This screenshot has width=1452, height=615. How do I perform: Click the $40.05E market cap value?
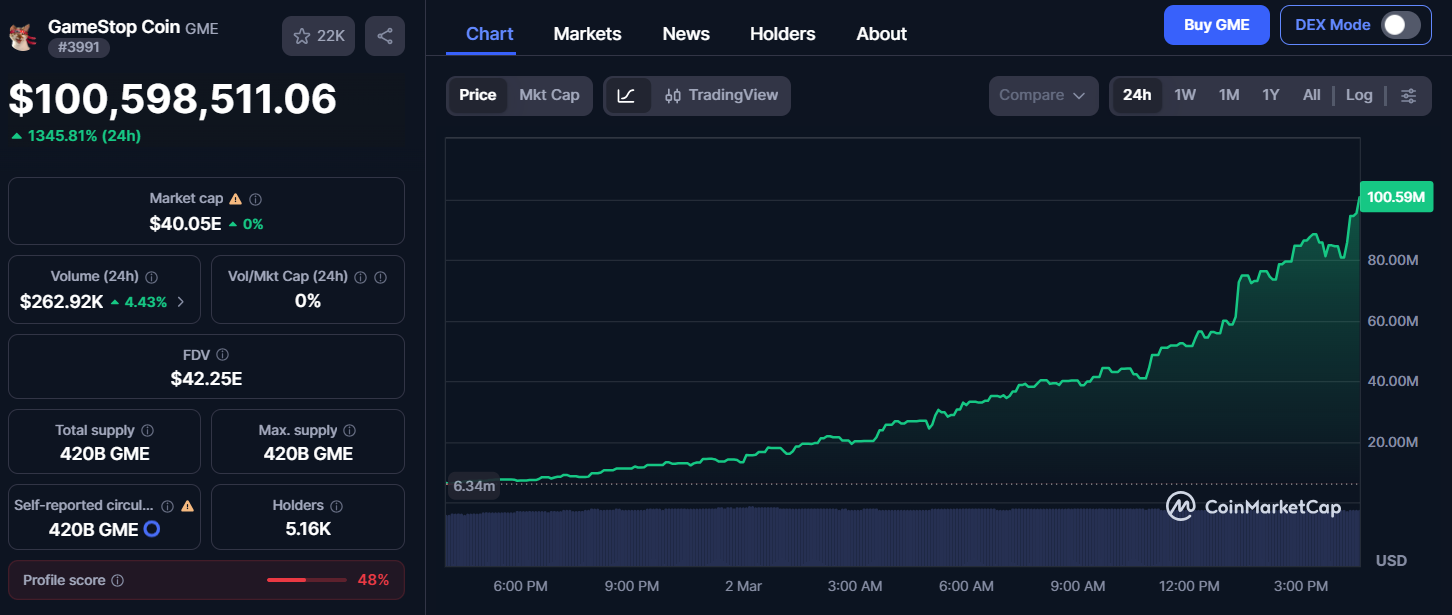click(x=185, y=224)
